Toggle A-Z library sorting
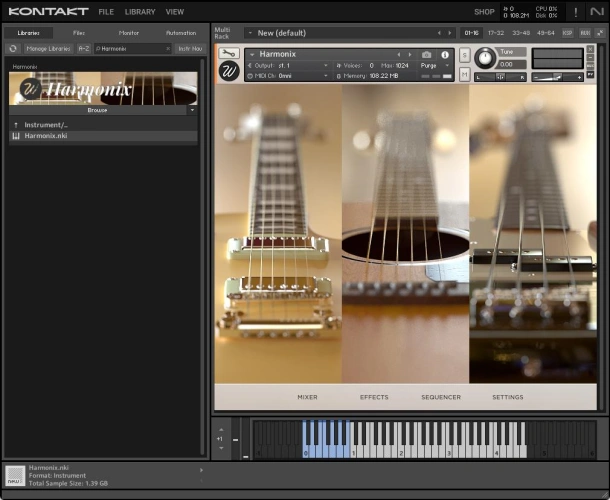 tap(84, 48)
